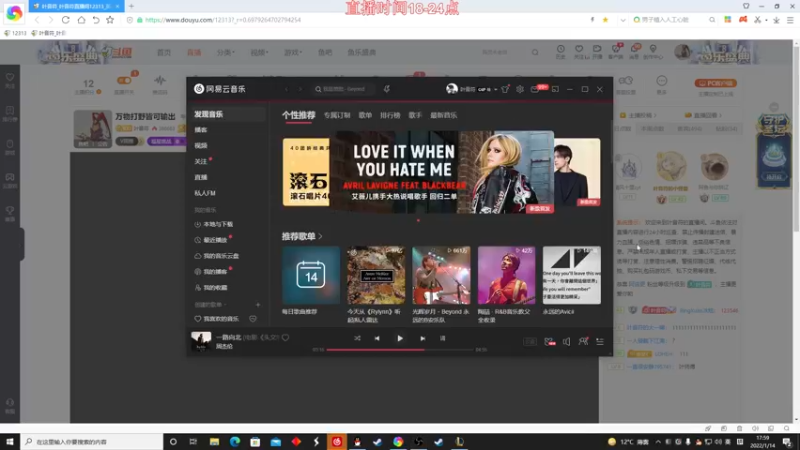Click the NetEase user avatar
The image size is (800, 450).
point(452,89)
